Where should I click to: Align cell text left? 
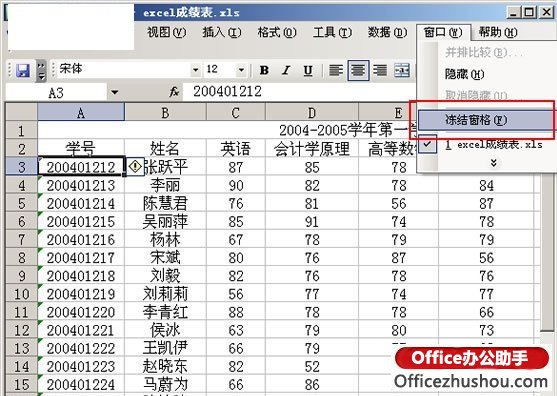336,70
